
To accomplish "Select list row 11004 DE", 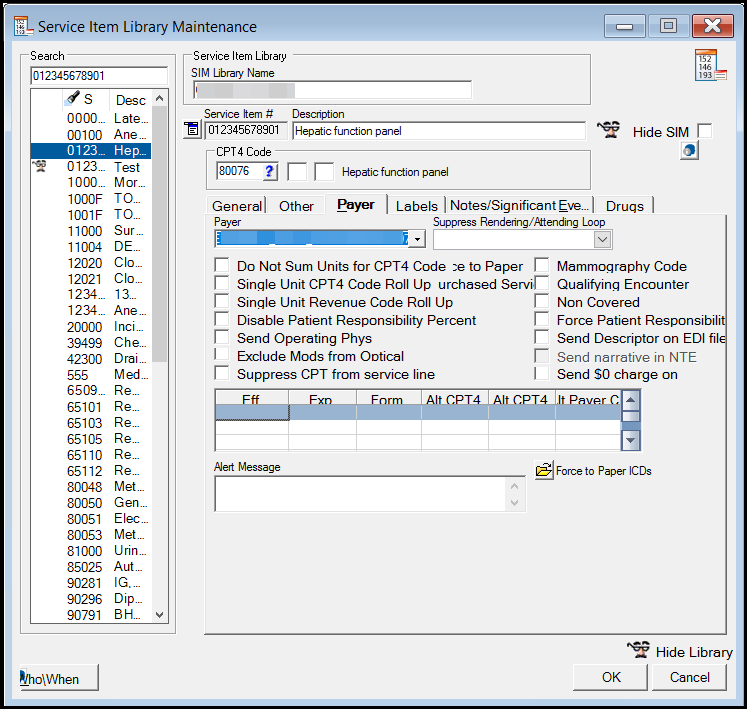I will click(91, 247).
